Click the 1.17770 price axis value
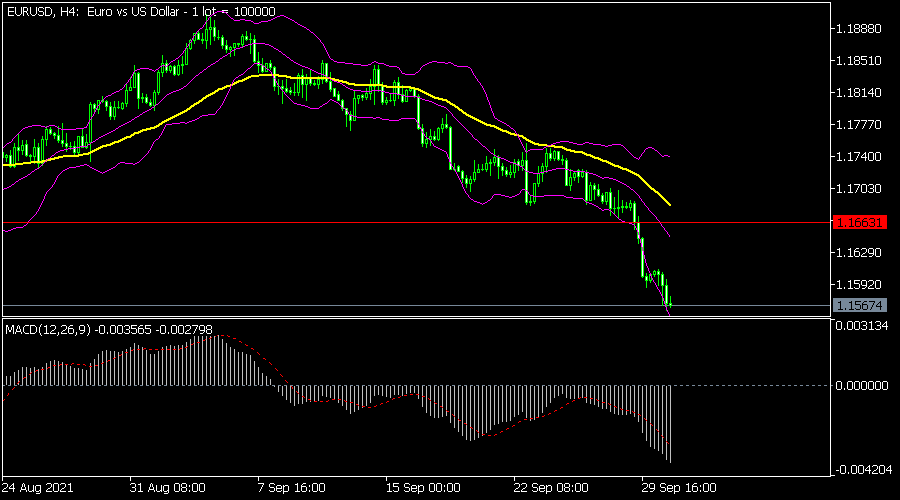Viewport: 900px width, 500px height. tap(859, 125)
